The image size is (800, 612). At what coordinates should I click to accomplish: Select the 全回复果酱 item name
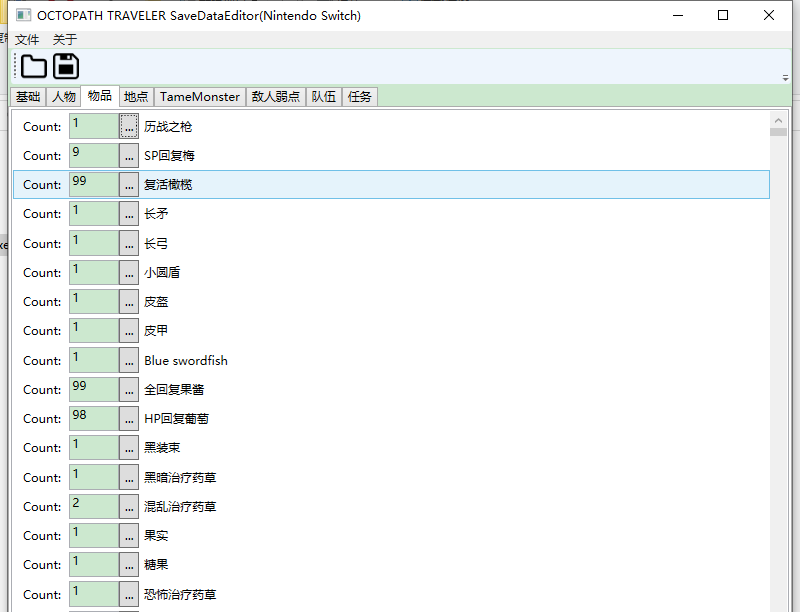coord(174,390)
